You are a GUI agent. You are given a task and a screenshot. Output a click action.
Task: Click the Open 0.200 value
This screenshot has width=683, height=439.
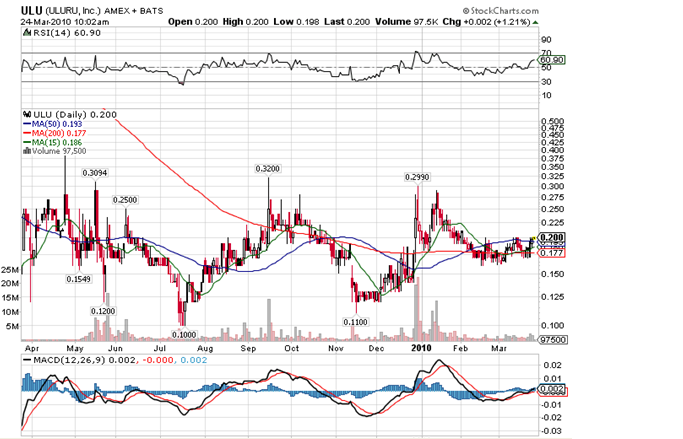pyautogui.click(x=193, y=22)
